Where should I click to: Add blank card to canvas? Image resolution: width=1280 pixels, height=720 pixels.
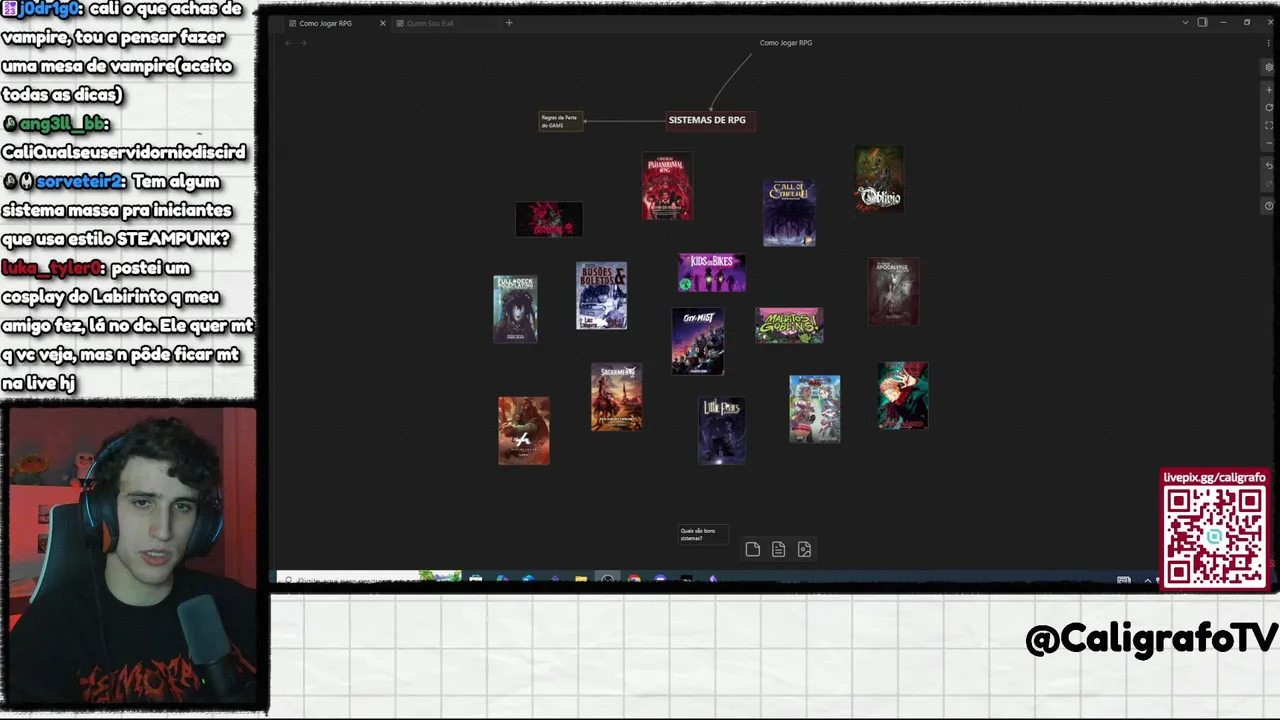pyautogui.click(x=753, y=549)
